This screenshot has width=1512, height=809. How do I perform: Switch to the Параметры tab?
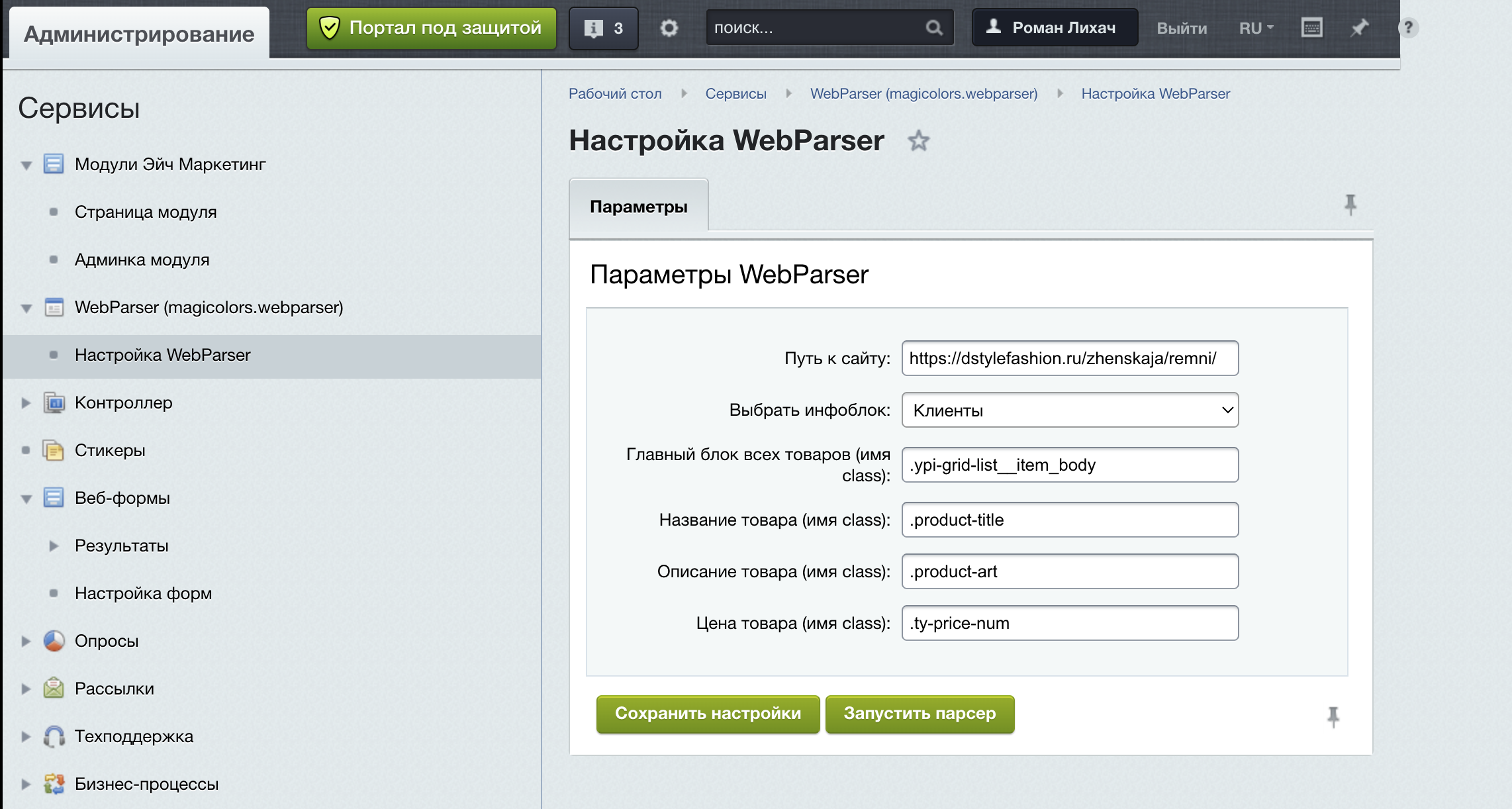(x=638, y=206)
